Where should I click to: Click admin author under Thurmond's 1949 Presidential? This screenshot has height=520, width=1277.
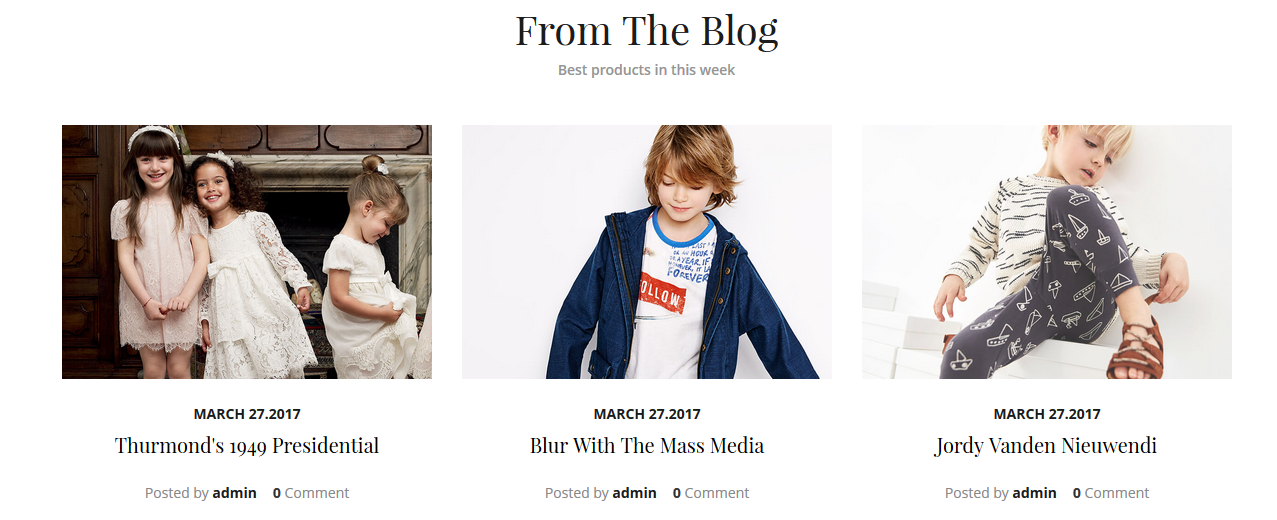tap(235, 493)
